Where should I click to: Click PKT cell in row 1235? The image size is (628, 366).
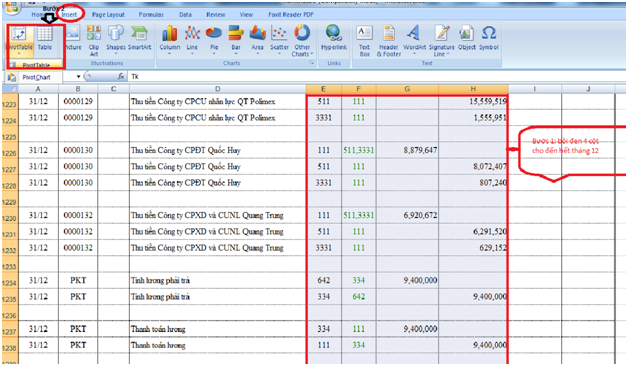coord(78,297)
